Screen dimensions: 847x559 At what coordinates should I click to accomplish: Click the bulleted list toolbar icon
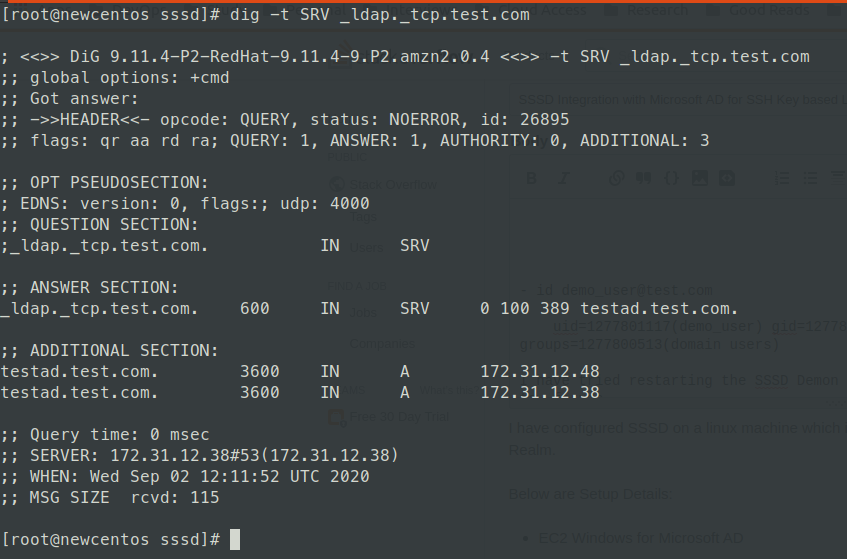pos(811,178)
